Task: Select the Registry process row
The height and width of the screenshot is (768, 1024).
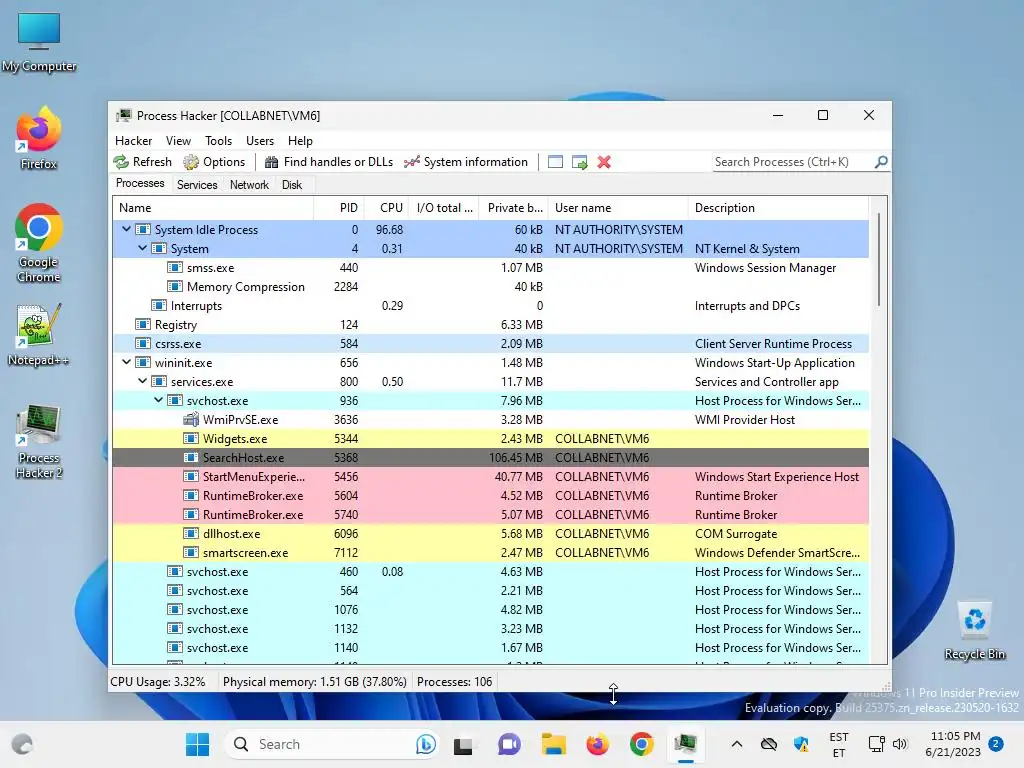Action: (x=490, y=325)
